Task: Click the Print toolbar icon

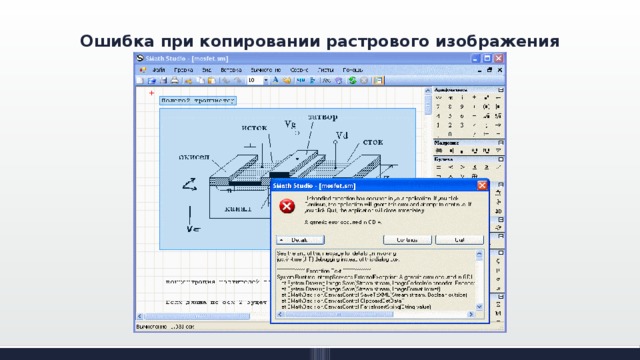Action: tap(175, 81)
